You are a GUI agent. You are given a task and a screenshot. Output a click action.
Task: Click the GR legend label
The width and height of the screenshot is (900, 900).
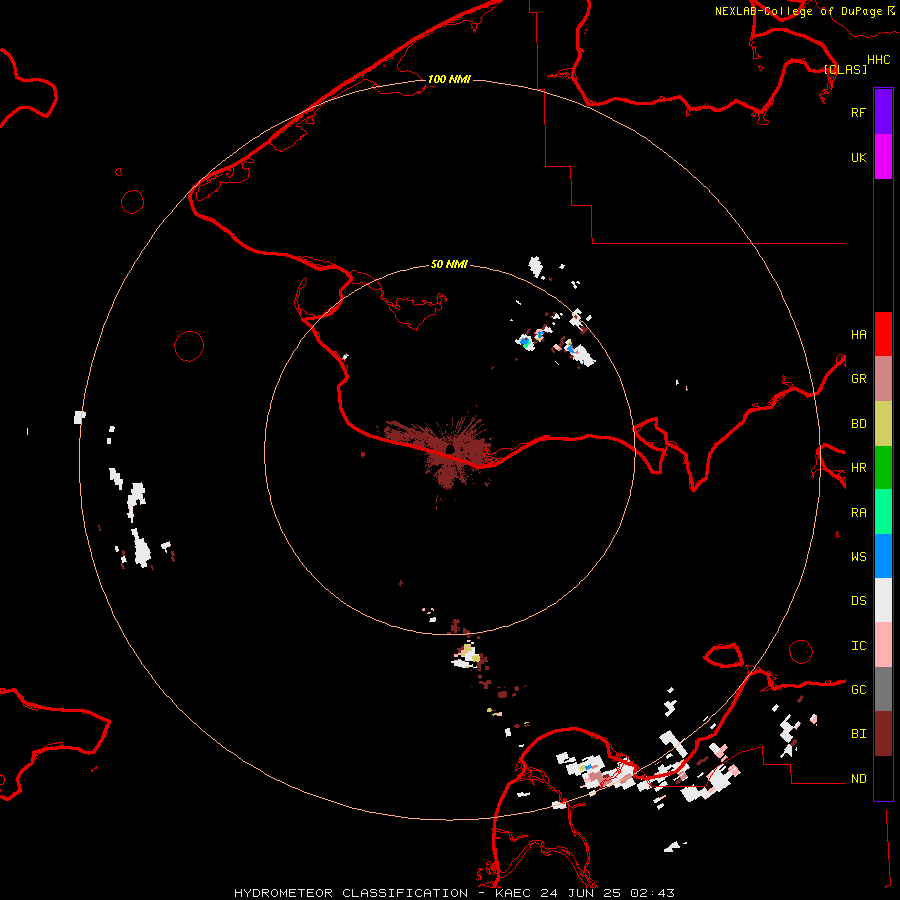click(x=858, y=379)
